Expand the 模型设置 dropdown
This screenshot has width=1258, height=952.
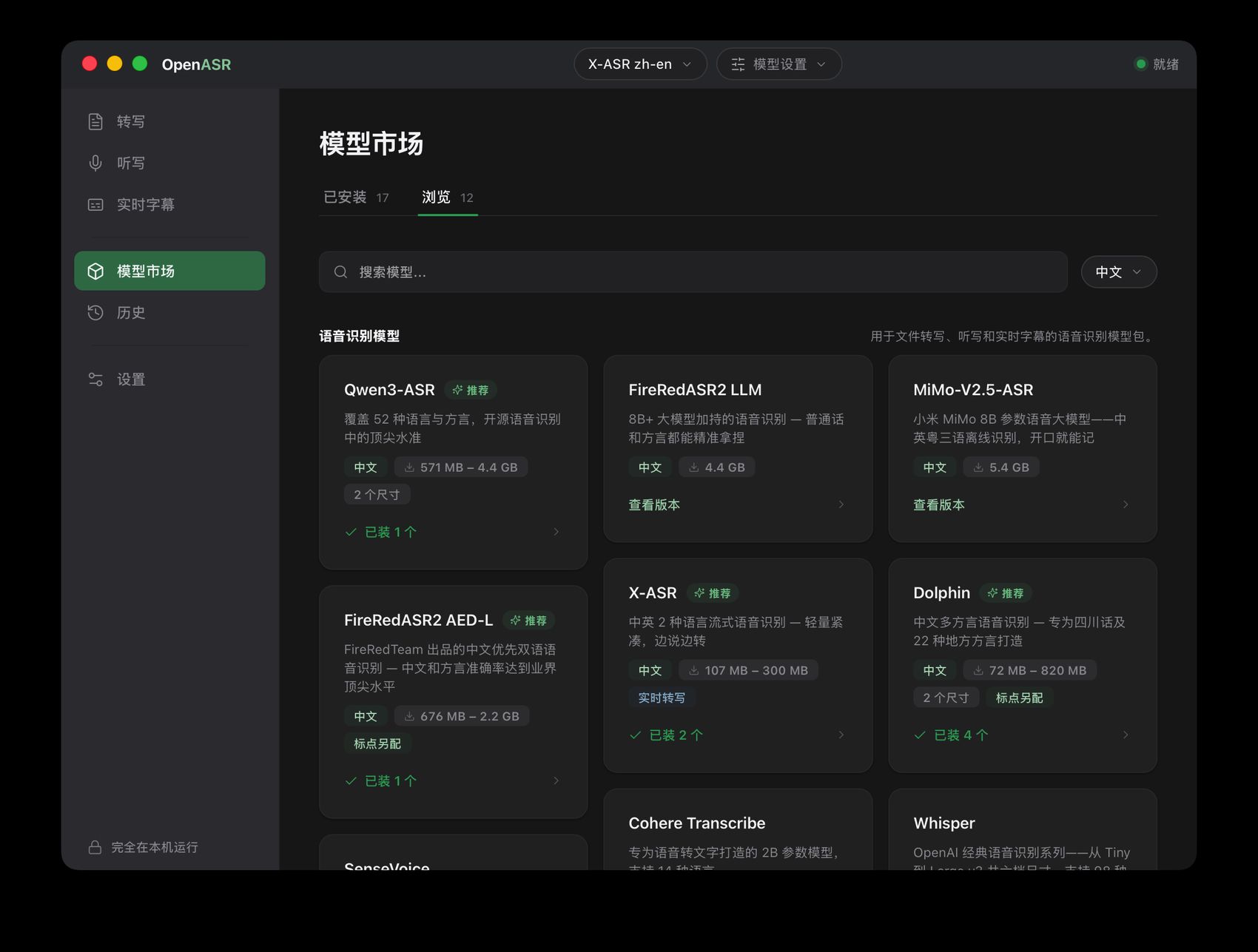click(778, 64)
